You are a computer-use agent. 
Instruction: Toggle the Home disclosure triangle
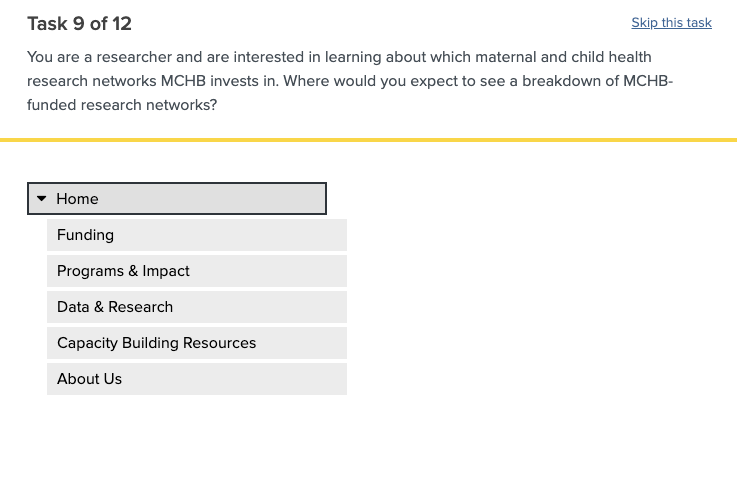point(42,199)
